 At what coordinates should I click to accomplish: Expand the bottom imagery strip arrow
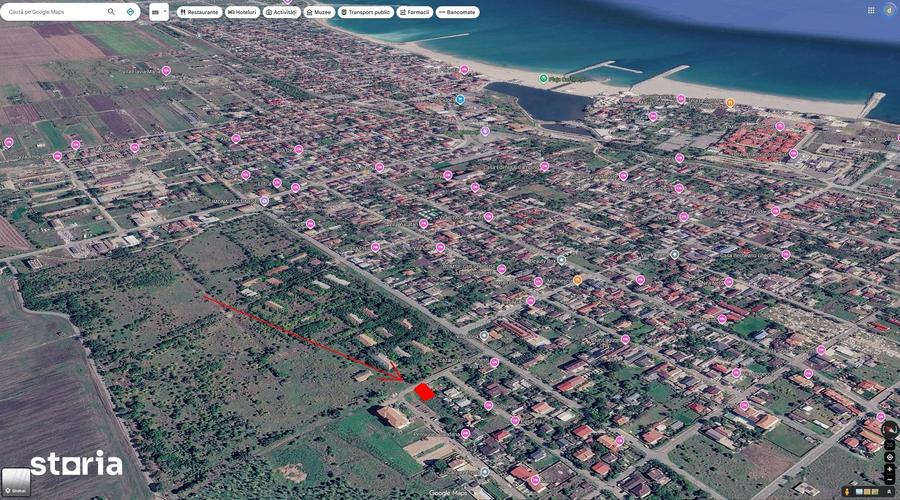pos(889,492)
